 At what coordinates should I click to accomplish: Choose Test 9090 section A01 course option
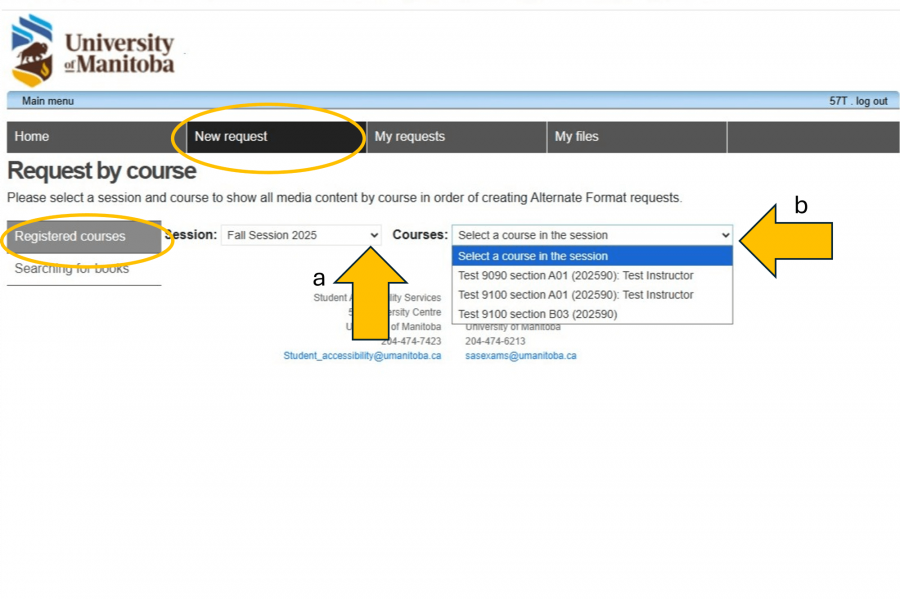coord(575,275)
